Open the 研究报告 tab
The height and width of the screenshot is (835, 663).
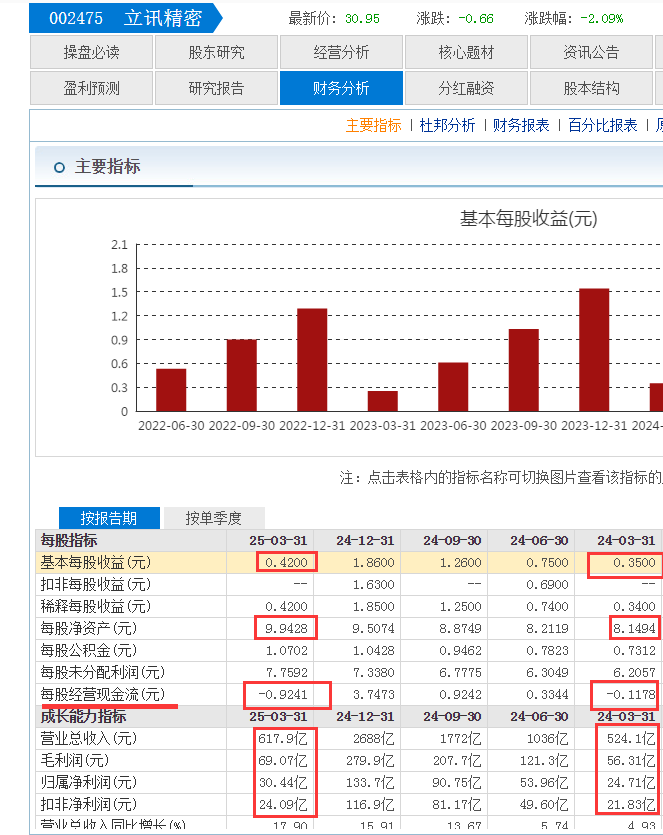216,88
